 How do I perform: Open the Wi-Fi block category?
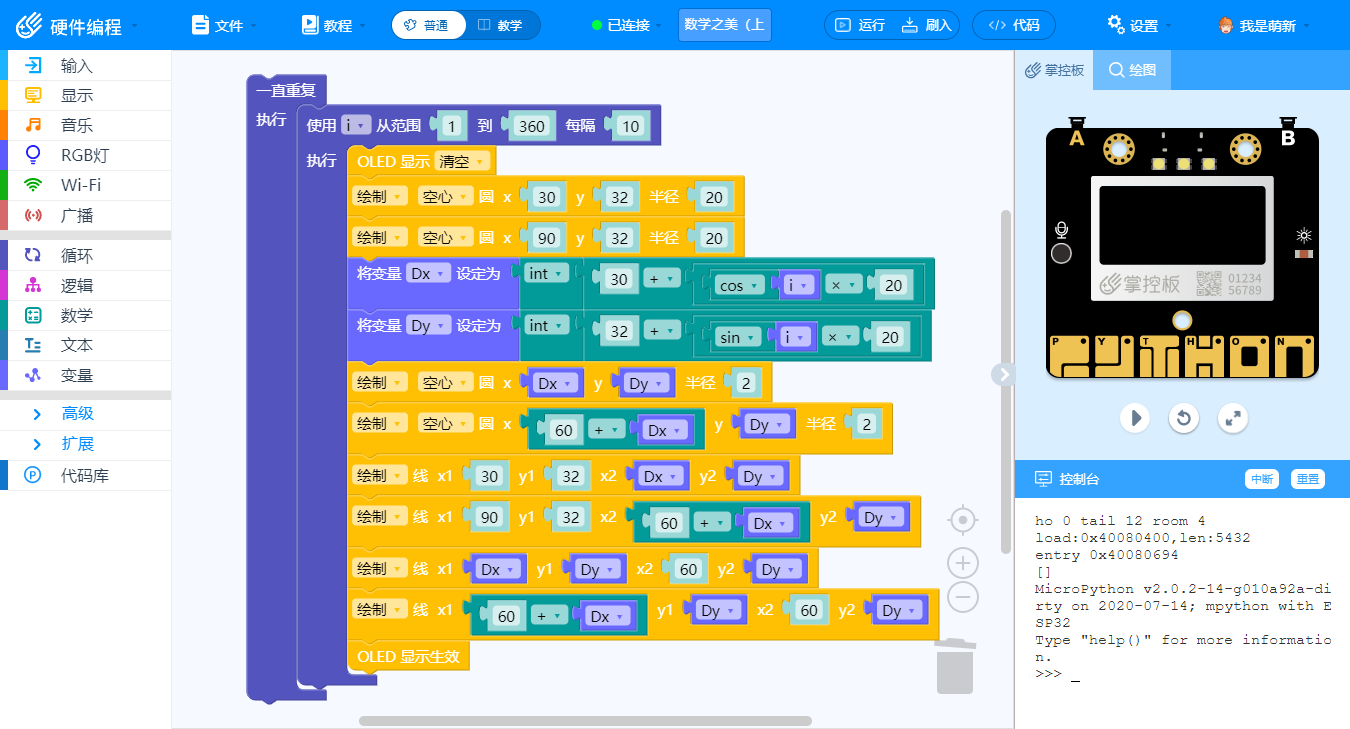pos(85,185)
